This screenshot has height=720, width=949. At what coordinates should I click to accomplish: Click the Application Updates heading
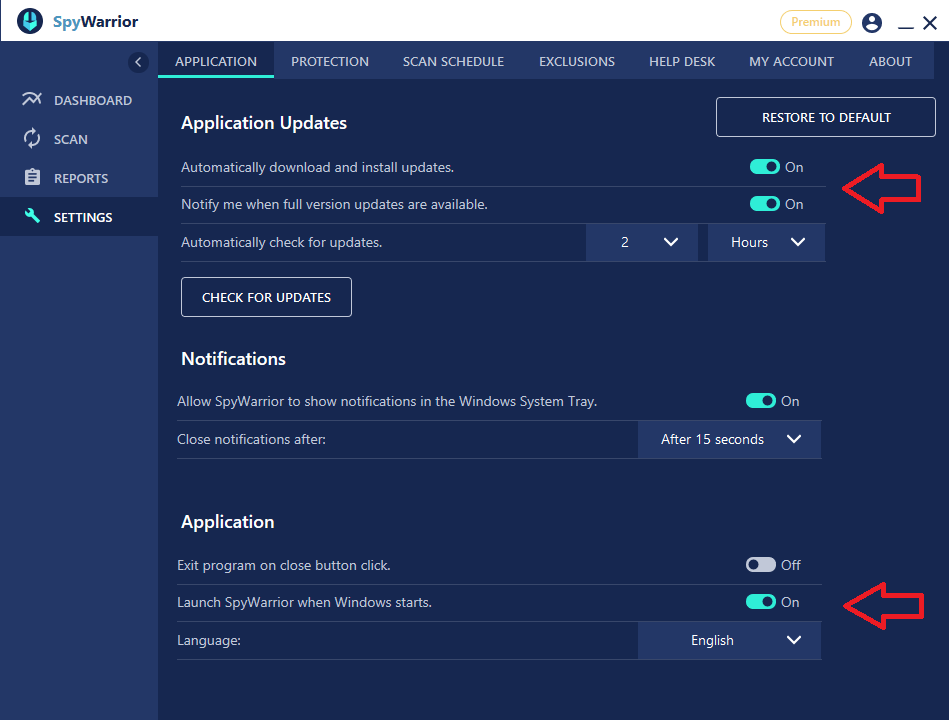(x=264, y=123)
